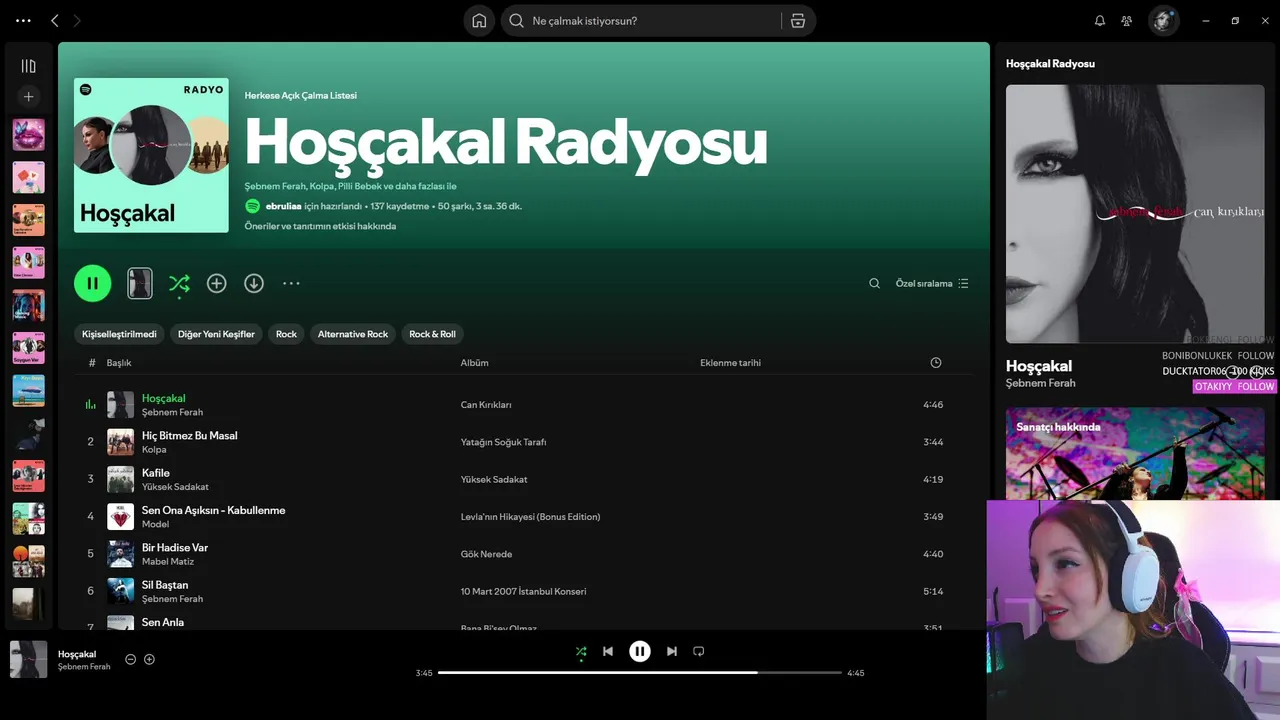Open 'Öneriler ve tanıtımın etkisi hakkında' link

tap(320, 226)
